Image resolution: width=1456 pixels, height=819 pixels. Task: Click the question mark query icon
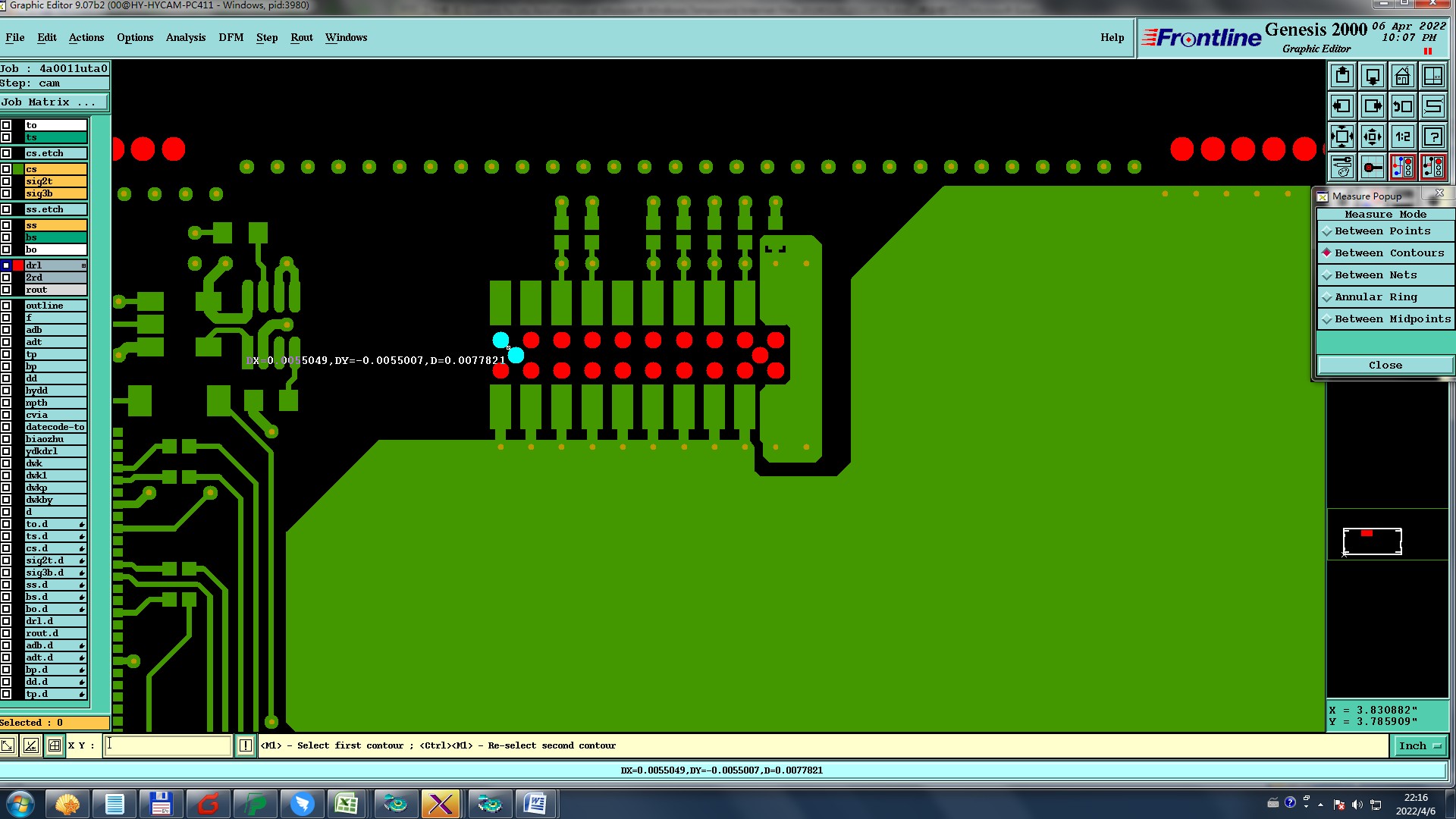click(1432, 136)
